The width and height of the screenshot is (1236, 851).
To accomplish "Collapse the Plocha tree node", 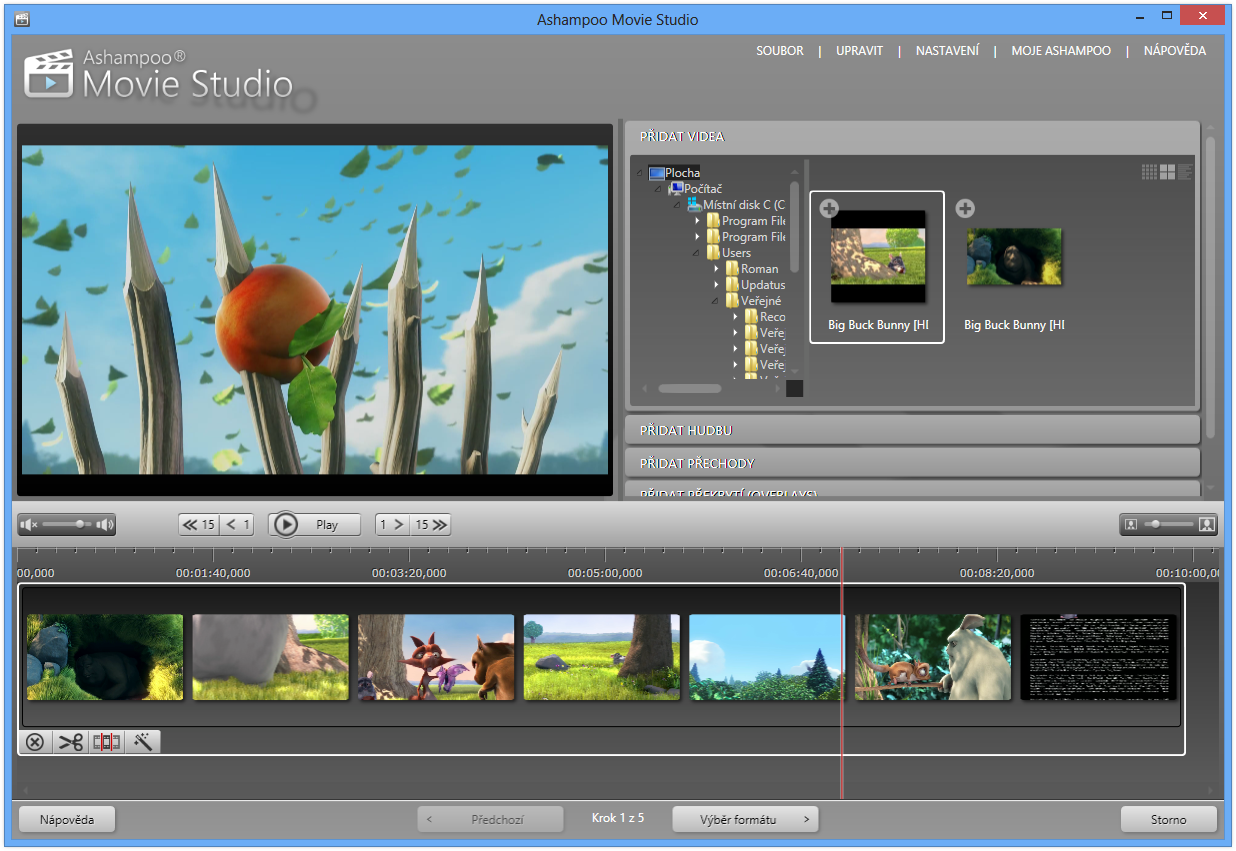I will [x=640, y=173].
